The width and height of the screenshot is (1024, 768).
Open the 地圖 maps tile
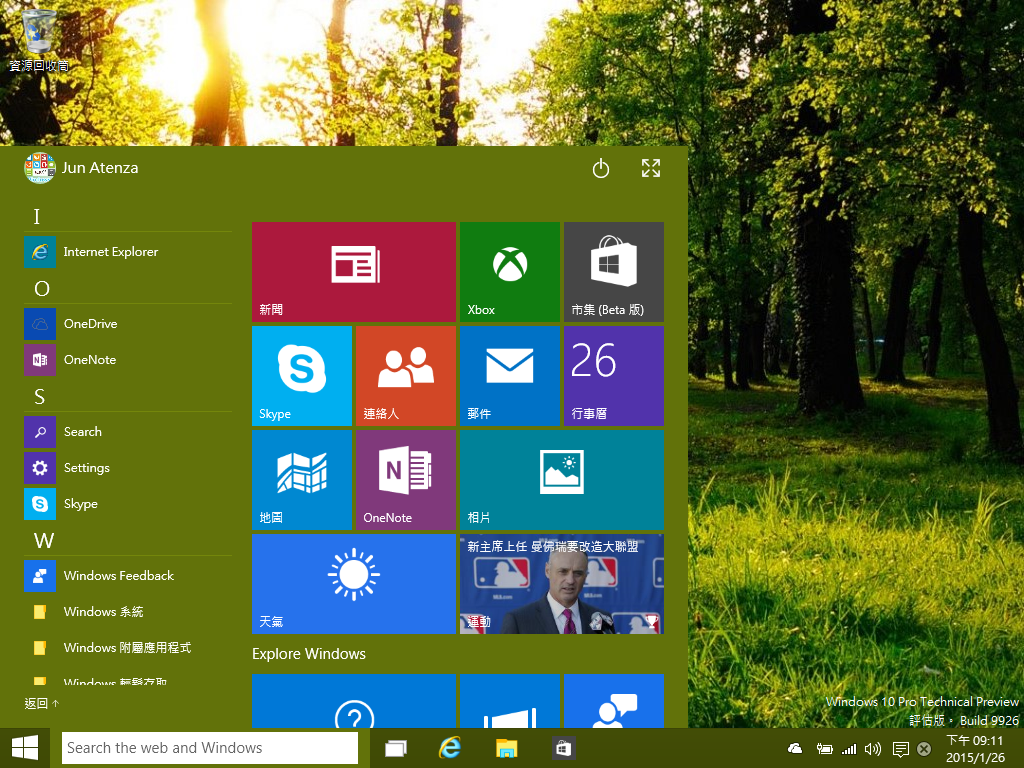[x=302, y=479]
